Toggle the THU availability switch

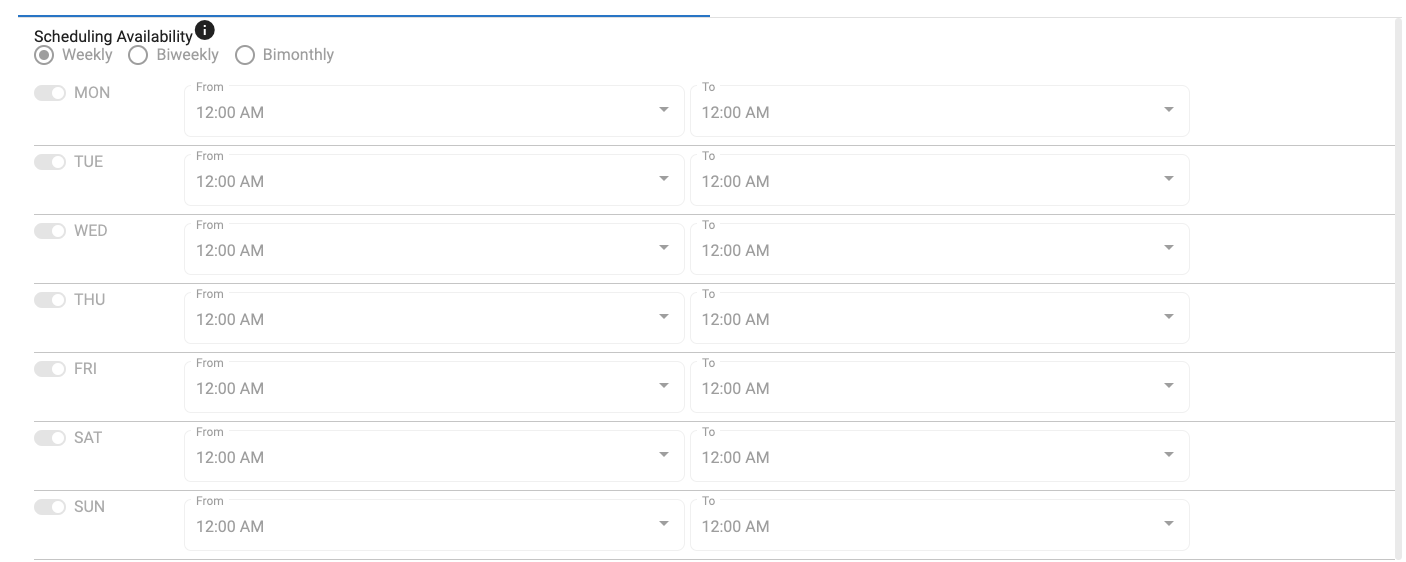tap(49, 300)
